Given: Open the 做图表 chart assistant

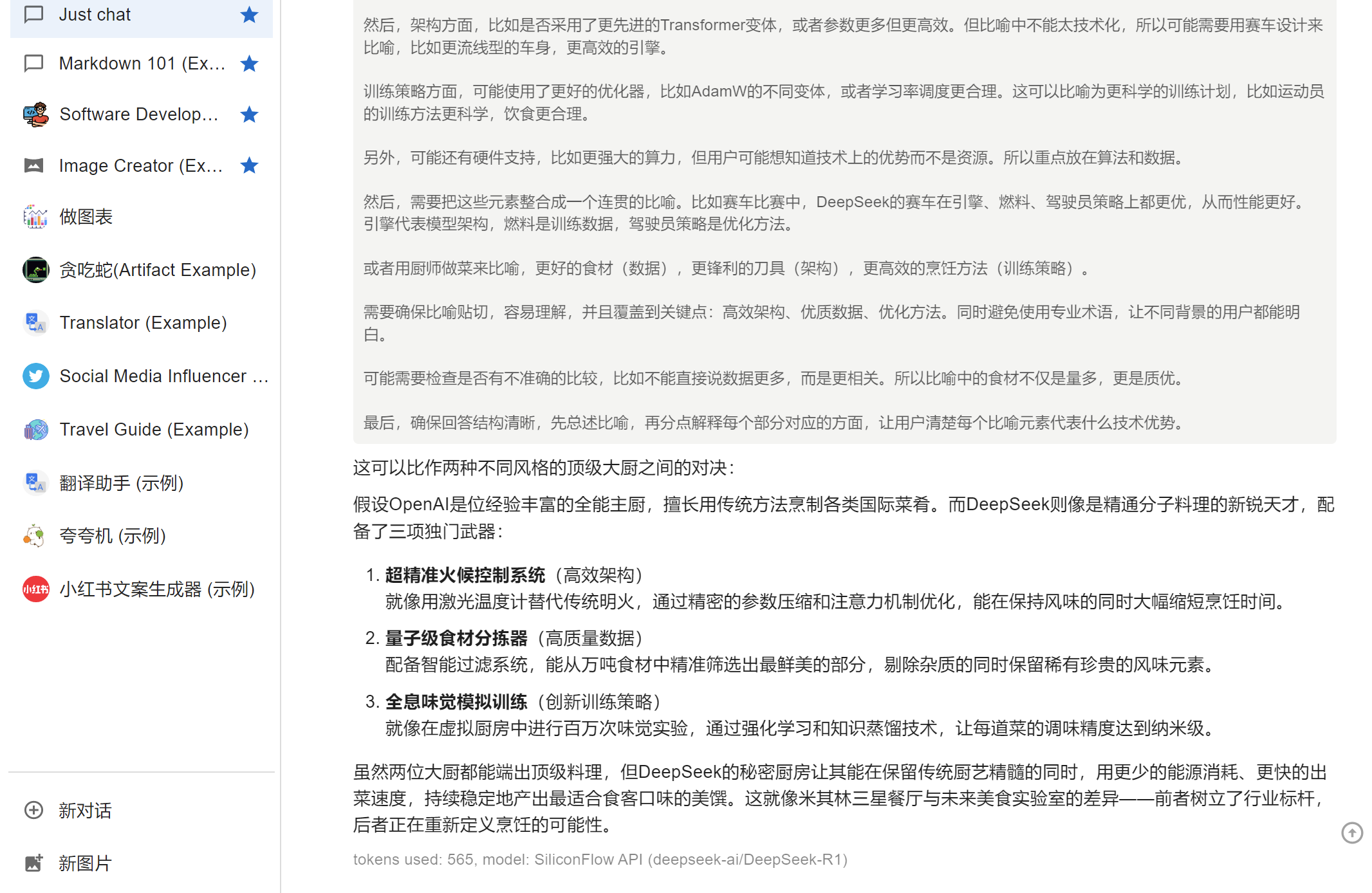Looking at the screenshot, I should 86,217.
